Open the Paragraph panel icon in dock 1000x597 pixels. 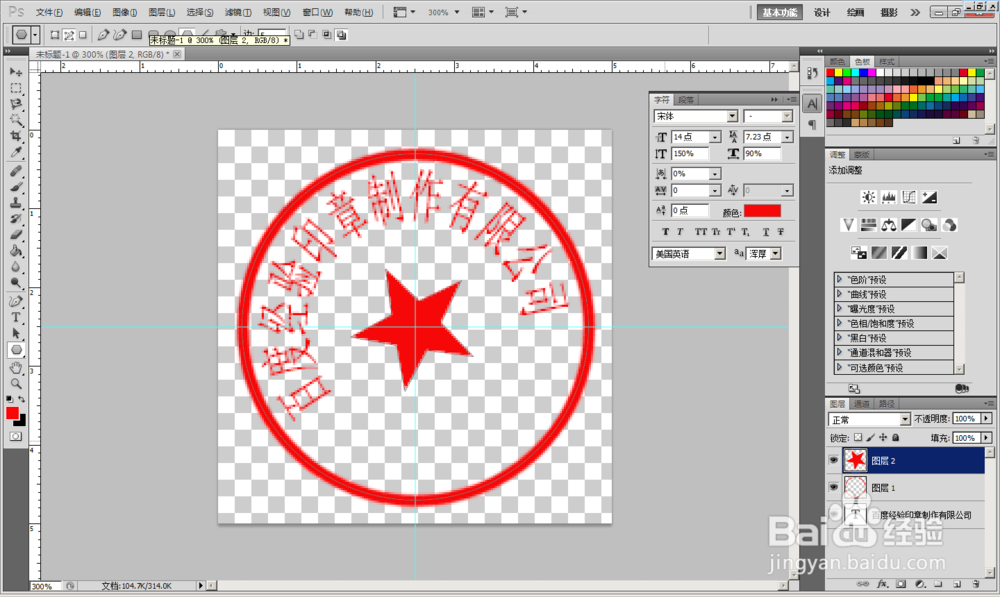[812, 124]
